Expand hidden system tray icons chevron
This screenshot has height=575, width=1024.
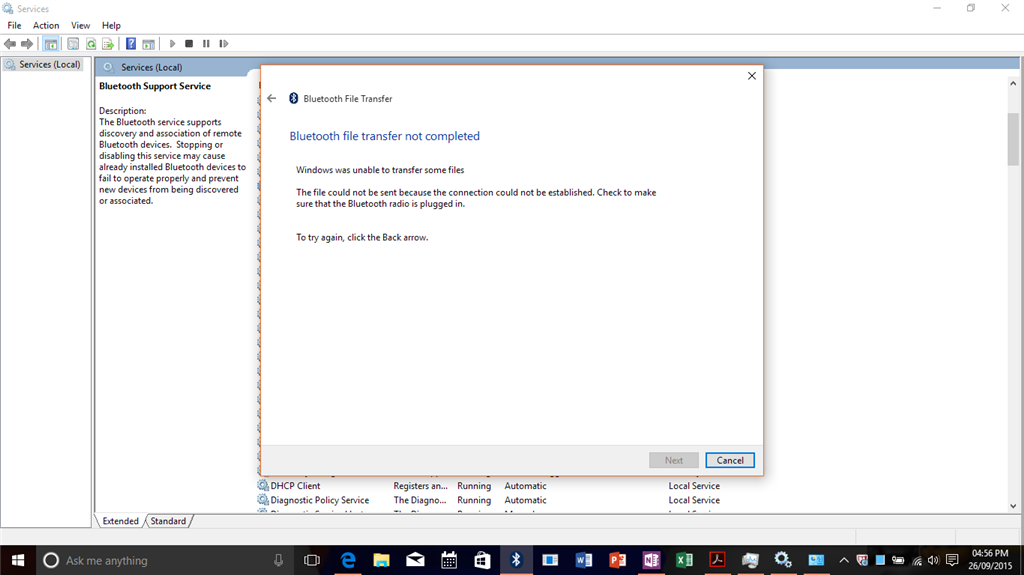(844, 560)
